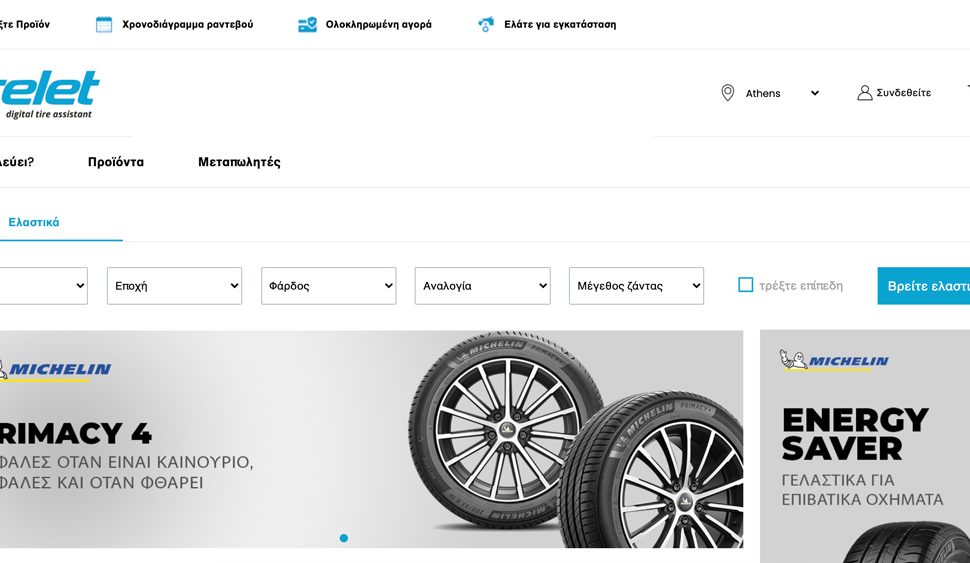Click the Βρείτε ελαστικά search button
This screenshot has width=970, height=563.
click(x=924, y=286)
